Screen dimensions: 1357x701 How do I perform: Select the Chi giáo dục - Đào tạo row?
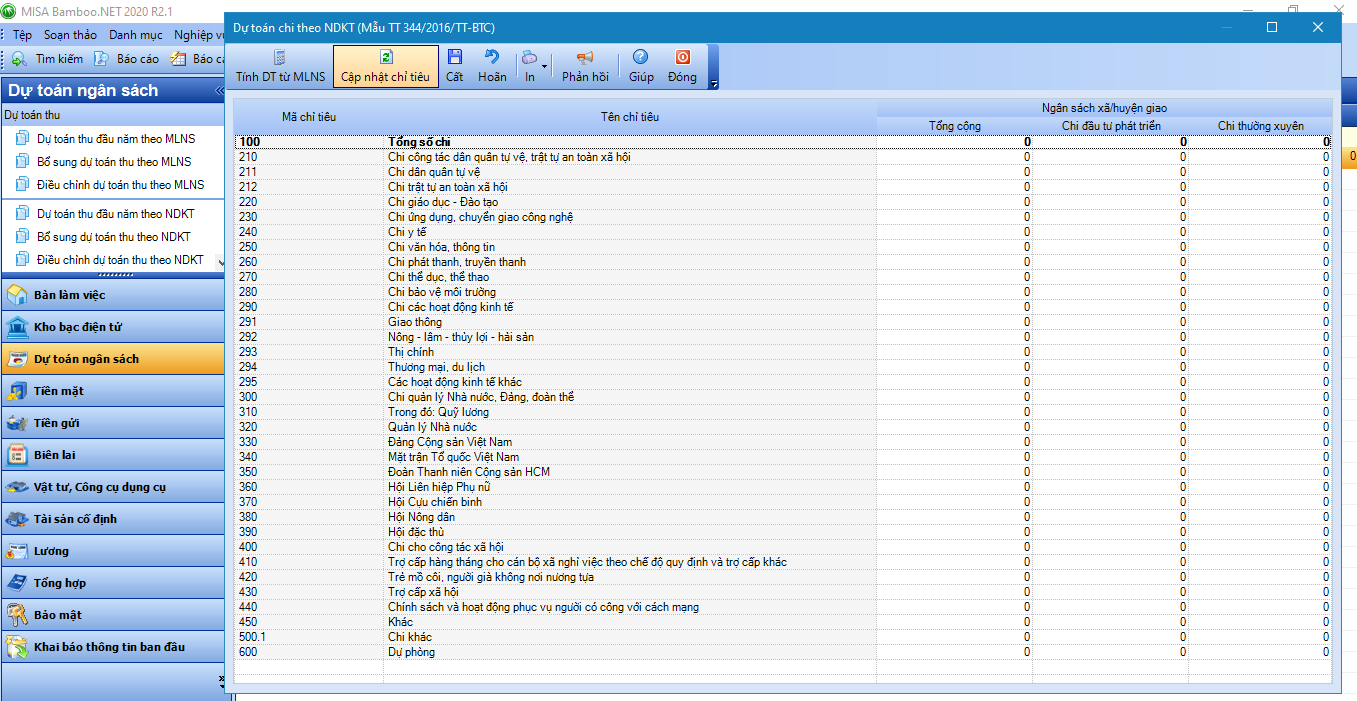click(x=442, y=202)
